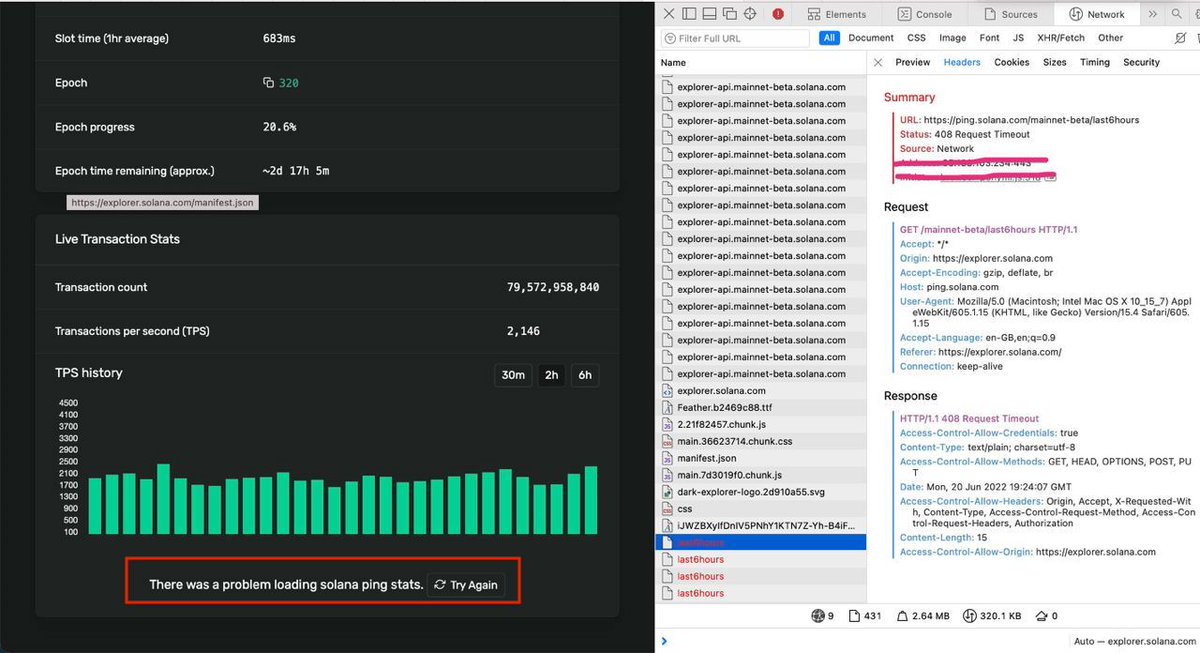Select the Feather.b2469c88.ttf font row

point(761,408)
